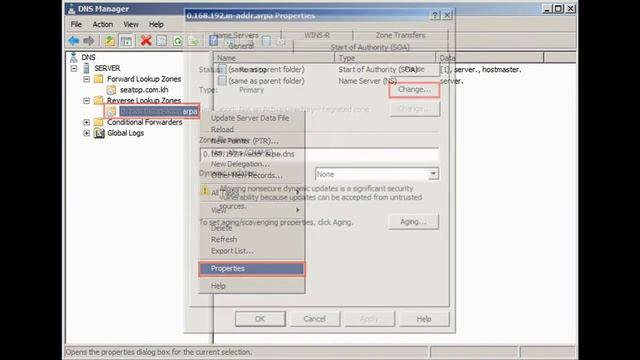Switch to the WINS-R tab
Screen dimensions: 640x360
tap(317, 35)
